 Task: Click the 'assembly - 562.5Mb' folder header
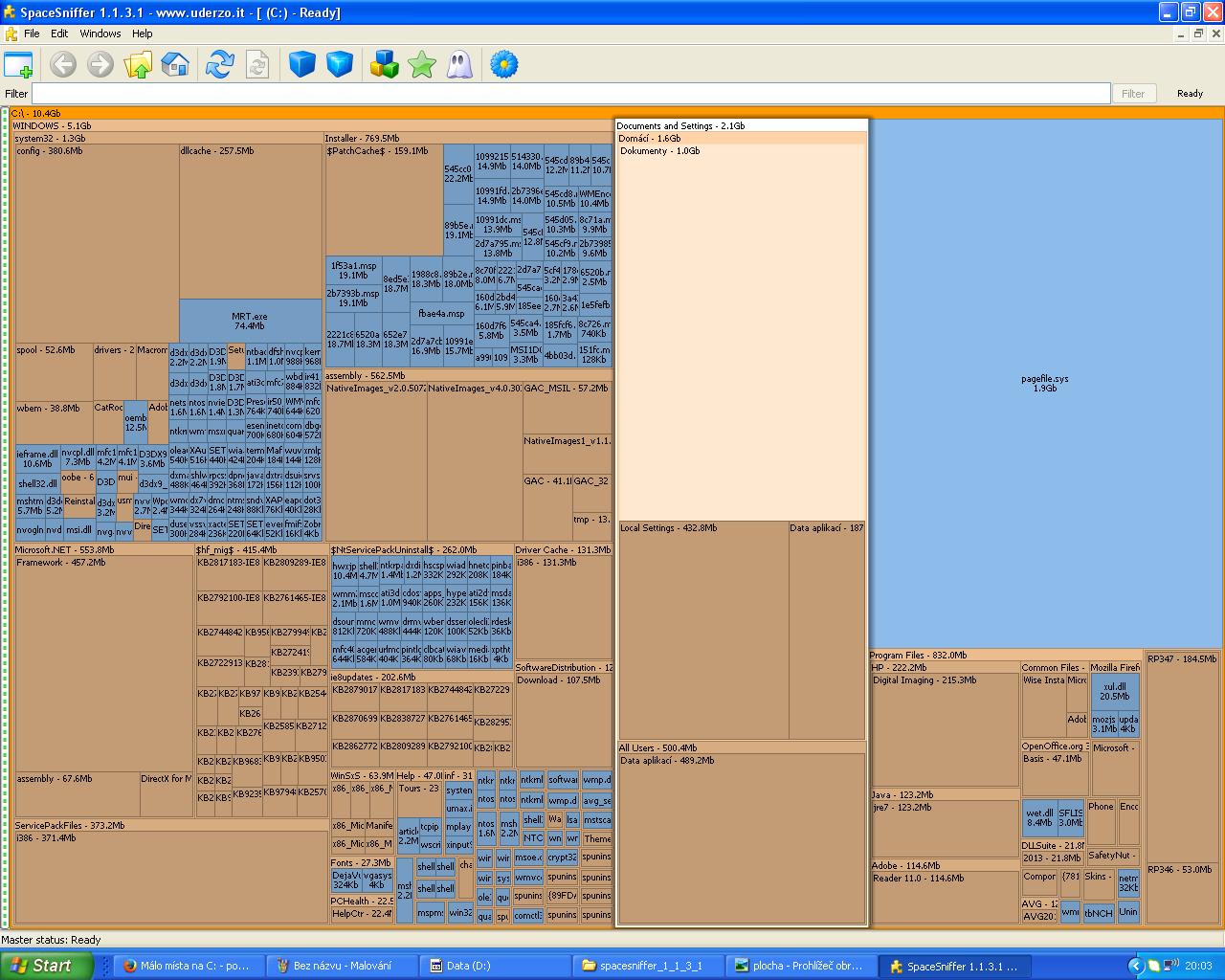tap(468, 376)
